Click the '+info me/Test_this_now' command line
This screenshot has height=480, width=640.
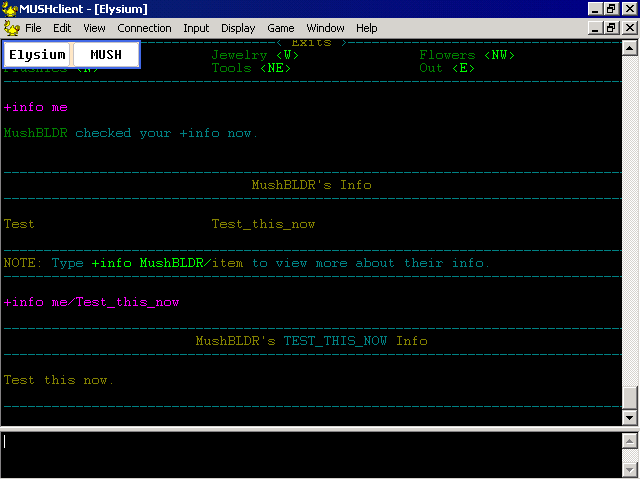click(x=91, y=302)
